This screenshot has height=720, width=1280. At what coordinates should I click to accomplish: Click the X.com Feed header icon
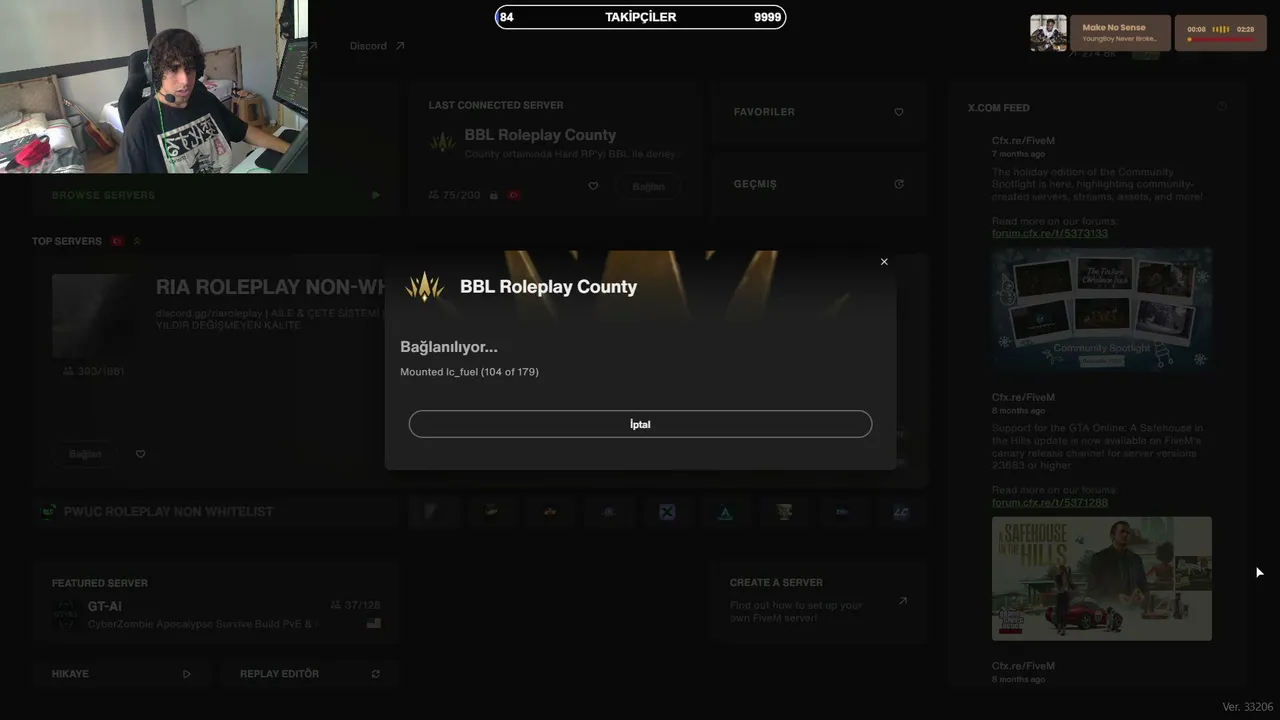click(1222, 107)
